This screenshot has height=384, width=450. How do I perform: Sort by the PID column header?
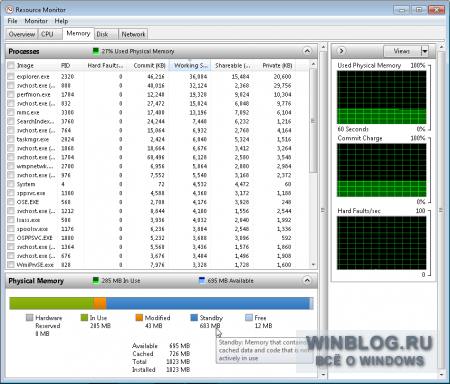click(x=71, y=65)
